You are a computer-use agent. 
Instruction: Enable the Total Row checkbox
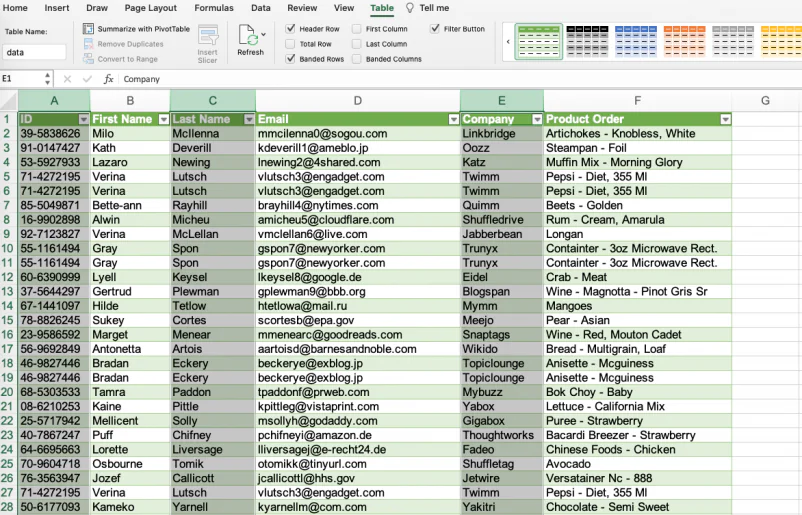pos(291,44)
